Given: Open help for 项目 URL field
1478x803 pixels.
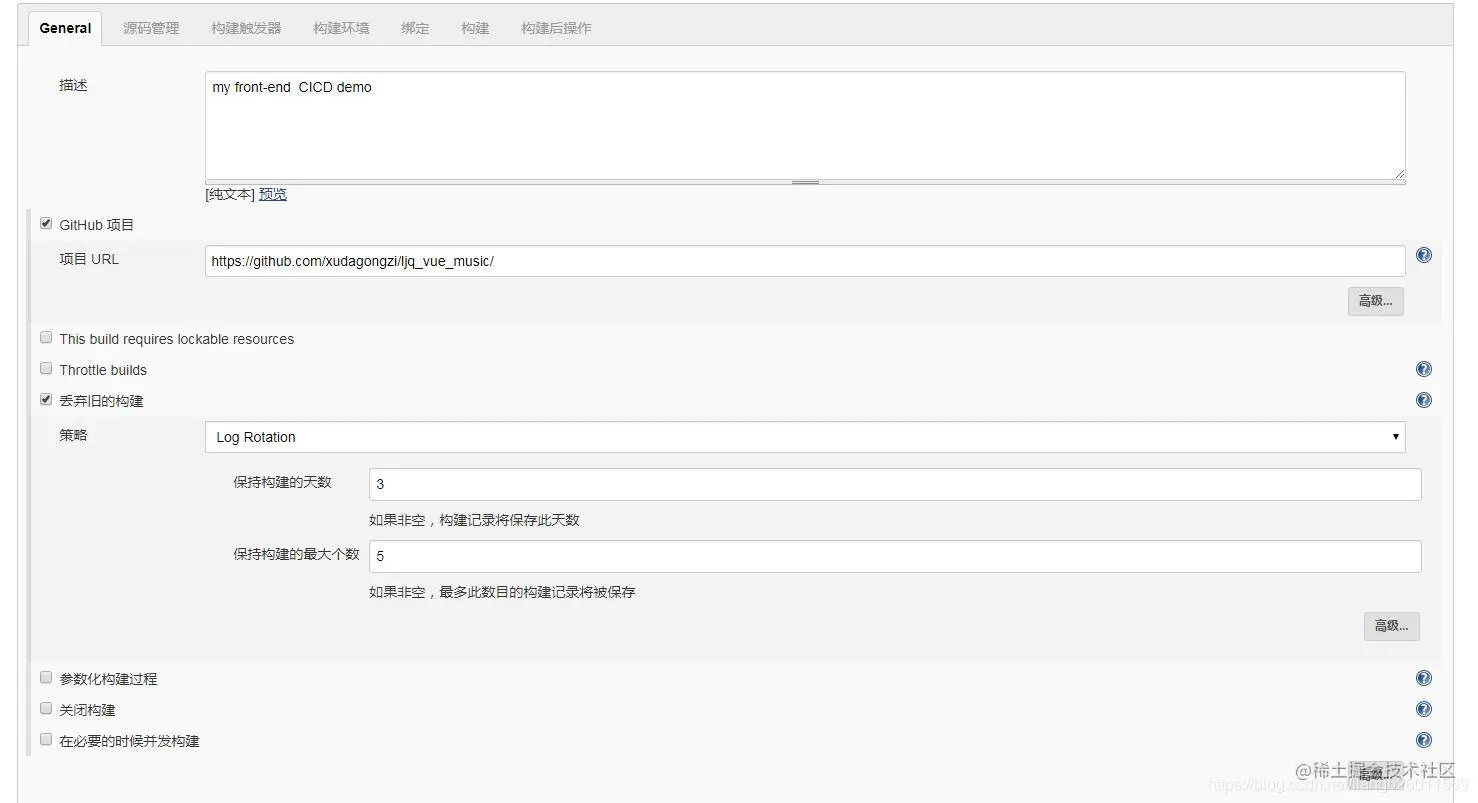Looking at the screenshot, I should coord(1424,255).
